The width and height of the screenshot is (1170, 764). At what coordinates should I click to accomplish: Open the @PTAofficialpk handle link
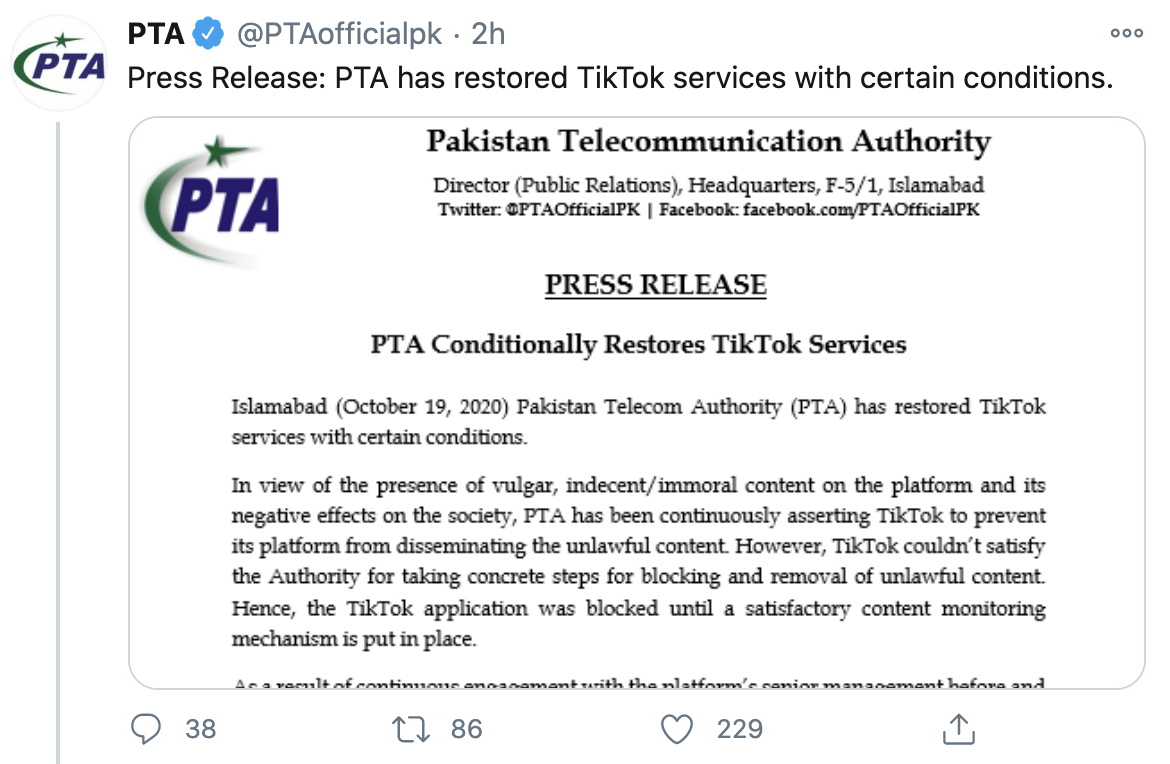coord(339,34)
